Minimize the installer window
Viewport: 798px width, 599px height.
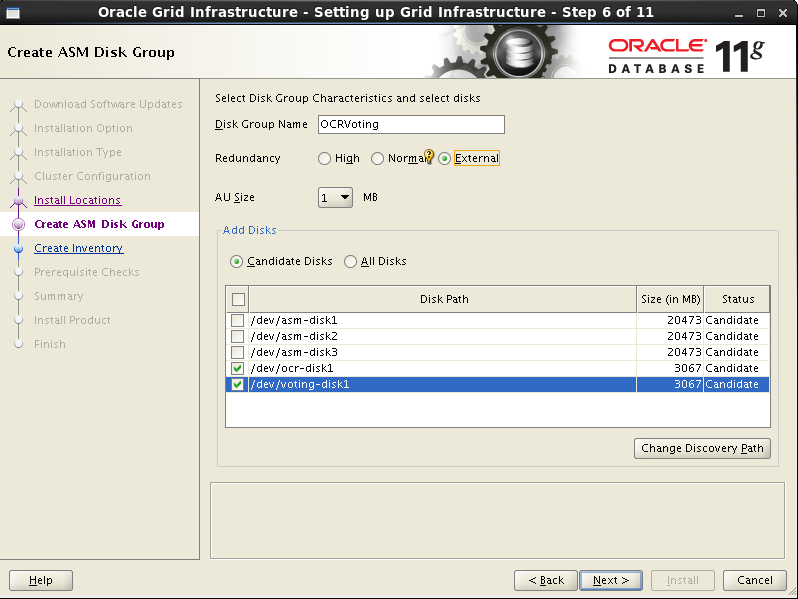point(739,14)
